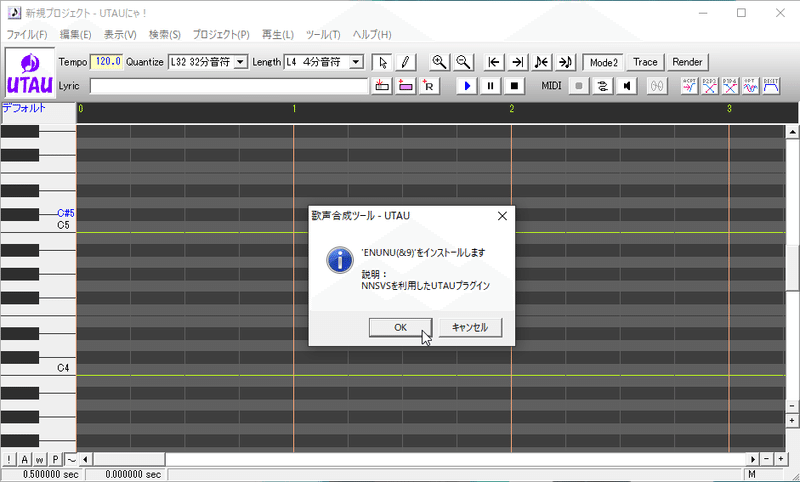Toggle the 'P' display button
The image size is (800, 482).
pyautogui.click(x=55, y=459)
